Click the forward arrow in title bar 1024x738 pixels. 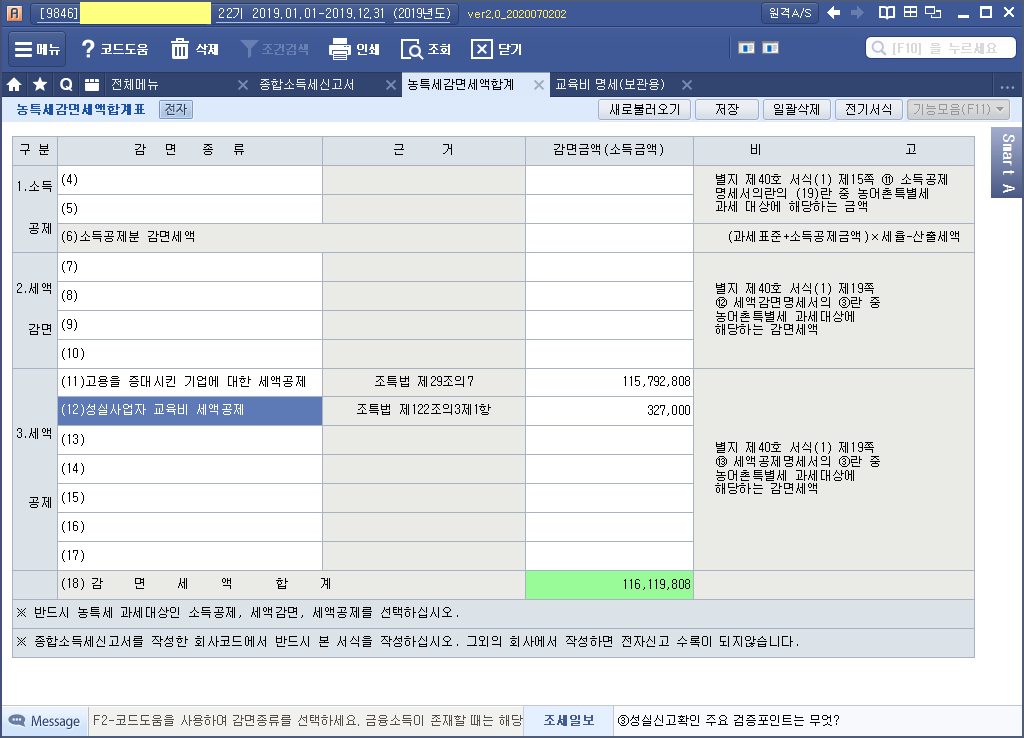(x=857, y=12)
